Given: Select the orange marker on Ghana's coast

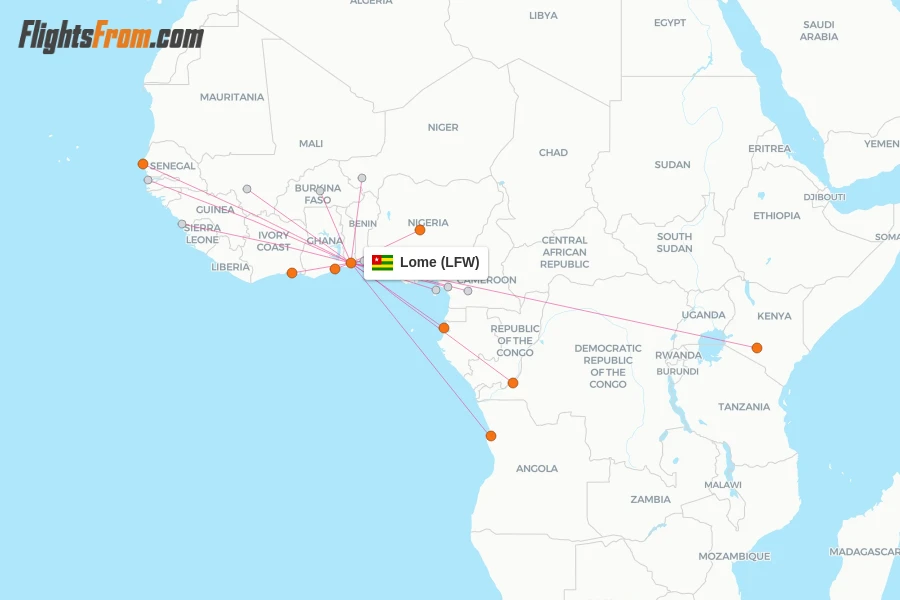Looking at the screenshot, I should pyautogui.click(x=335, y=269).
